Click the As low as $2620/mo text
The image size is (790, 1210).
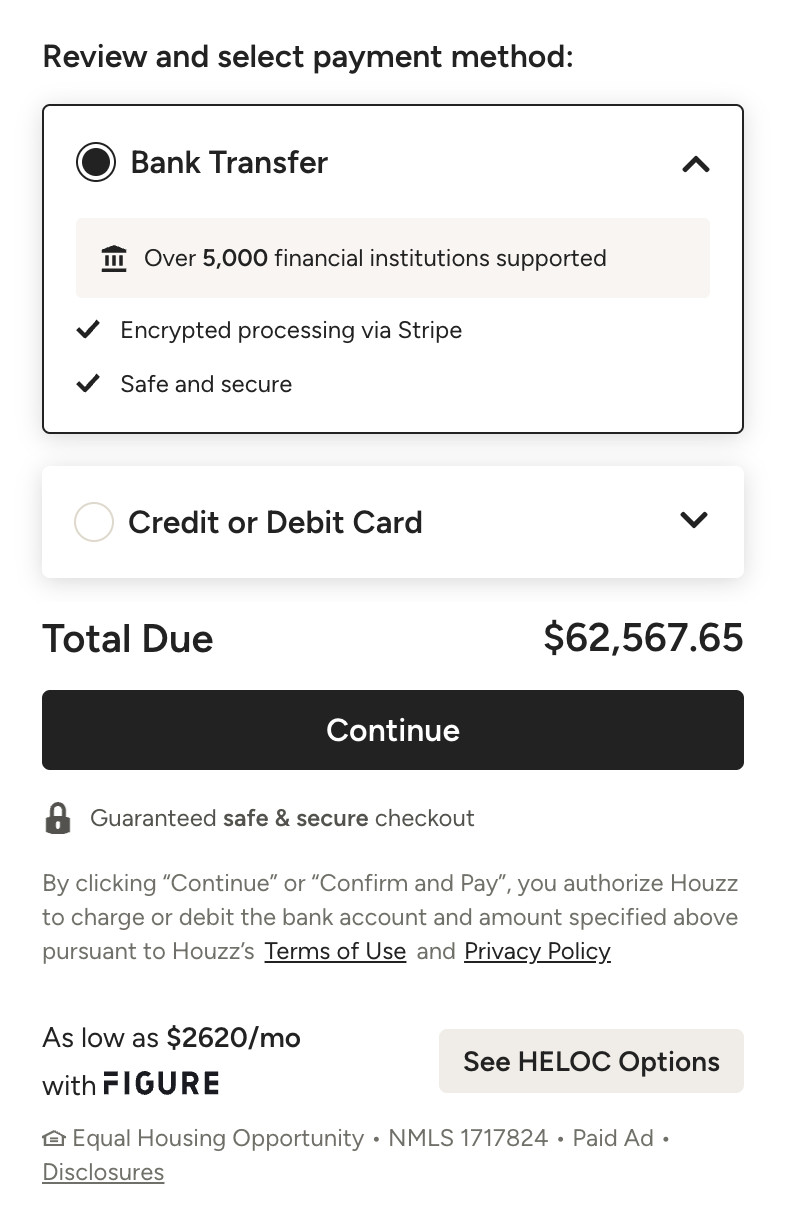pyautogui.click(x=171, y=1038)
